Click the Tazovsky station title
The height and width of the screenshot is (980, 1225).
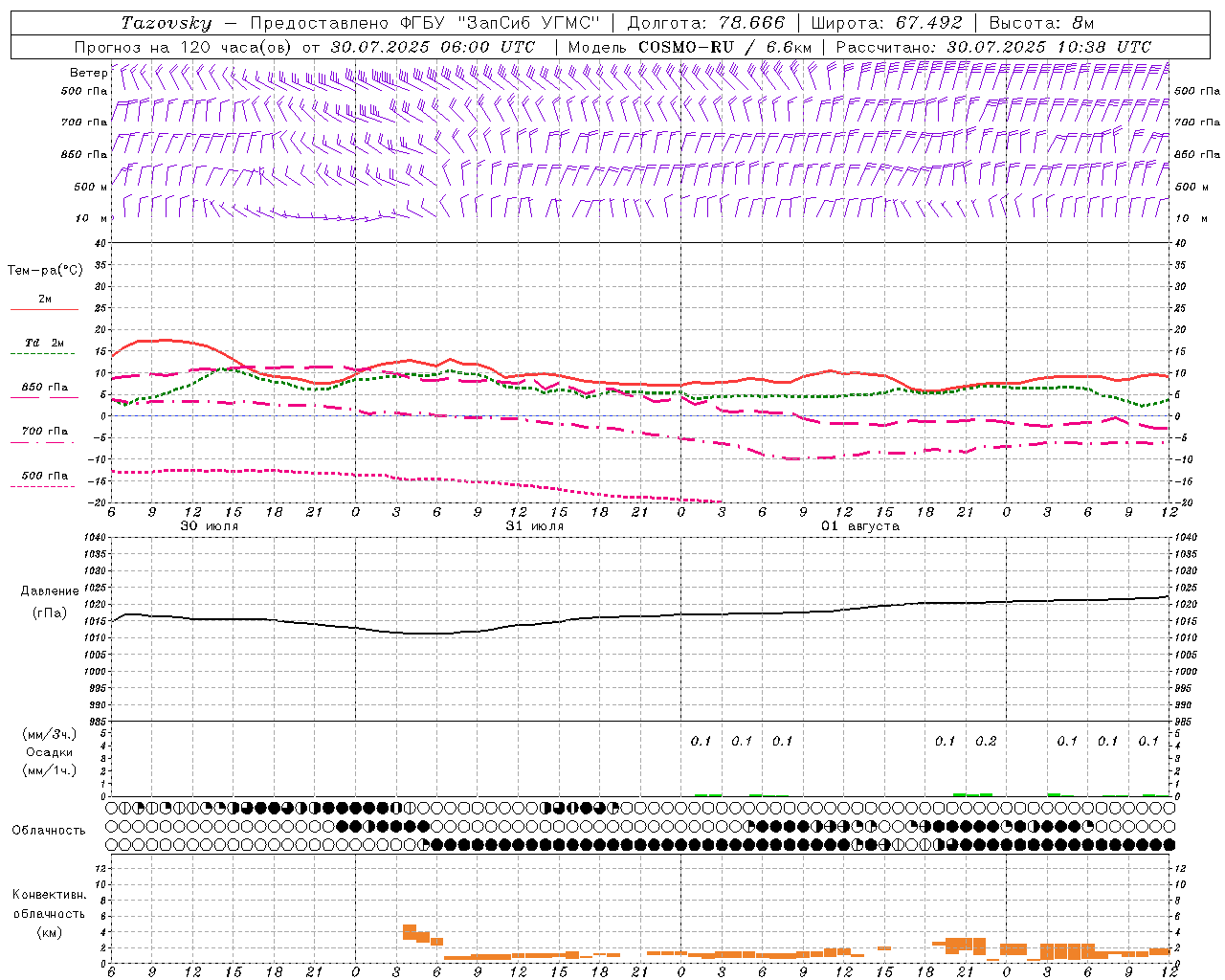coord(167,23)
